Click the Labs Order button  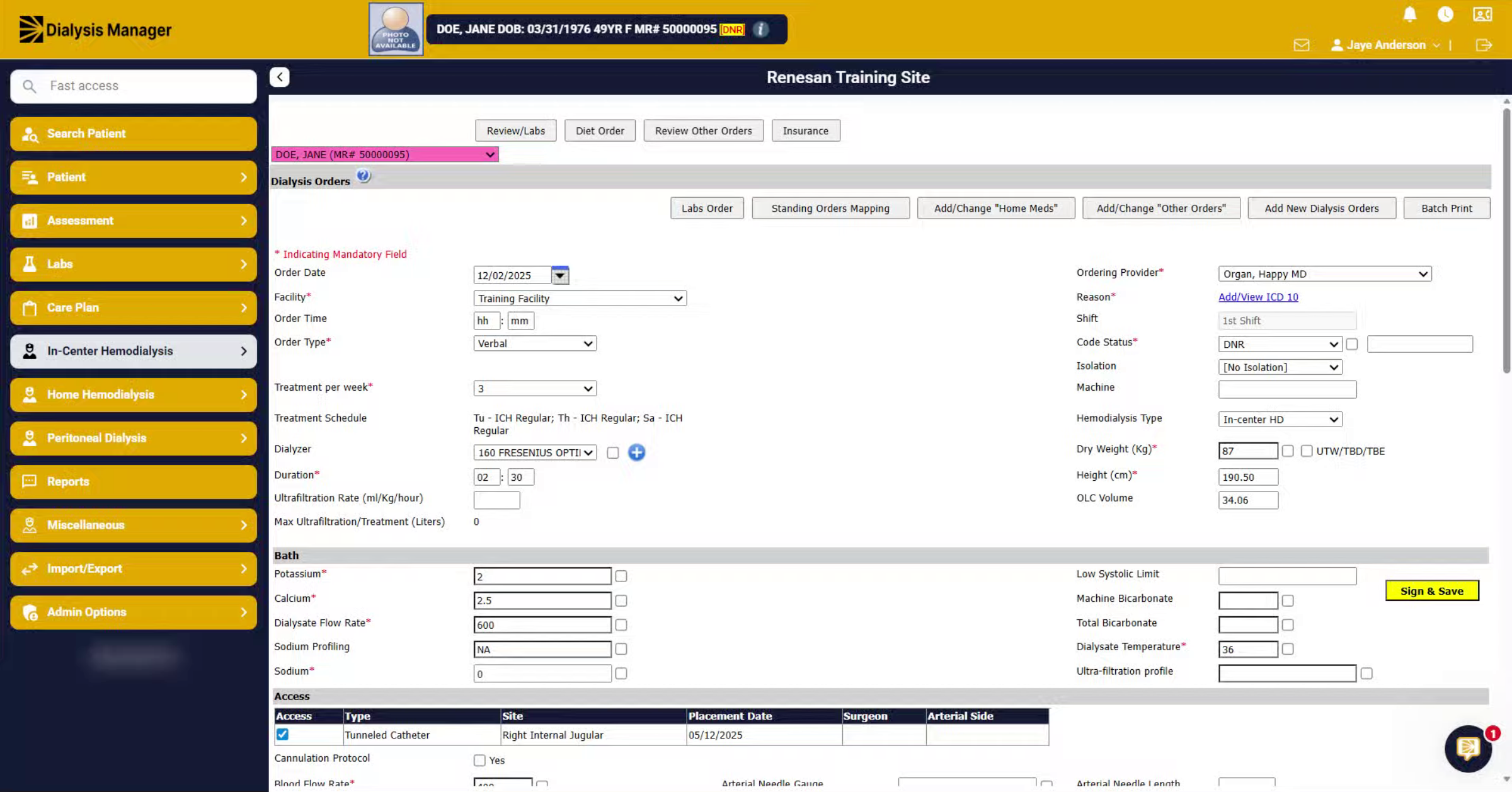tap(707, 208)
